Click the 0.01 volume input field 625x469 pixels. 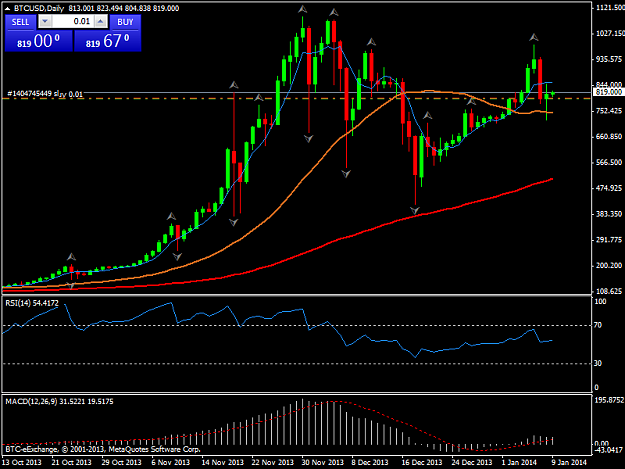point(73,22)
